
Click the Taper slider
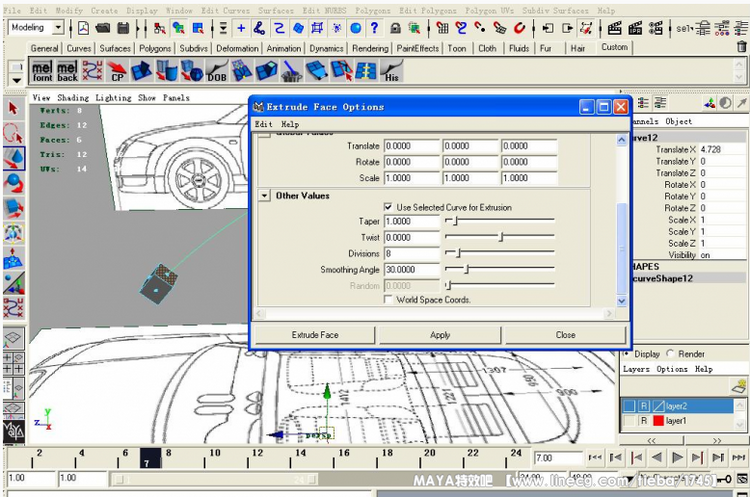(x=499, y=221)
